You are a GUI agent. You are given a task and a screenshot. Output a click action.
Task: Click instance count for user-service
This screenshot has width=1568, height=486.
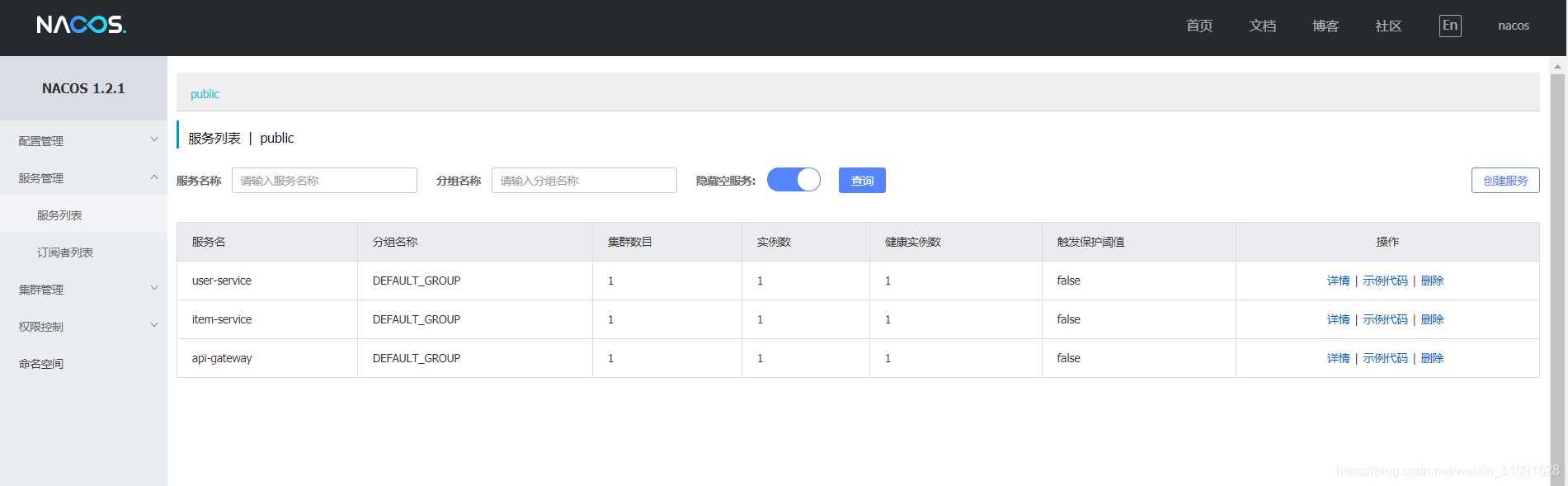tap(760, 281)
